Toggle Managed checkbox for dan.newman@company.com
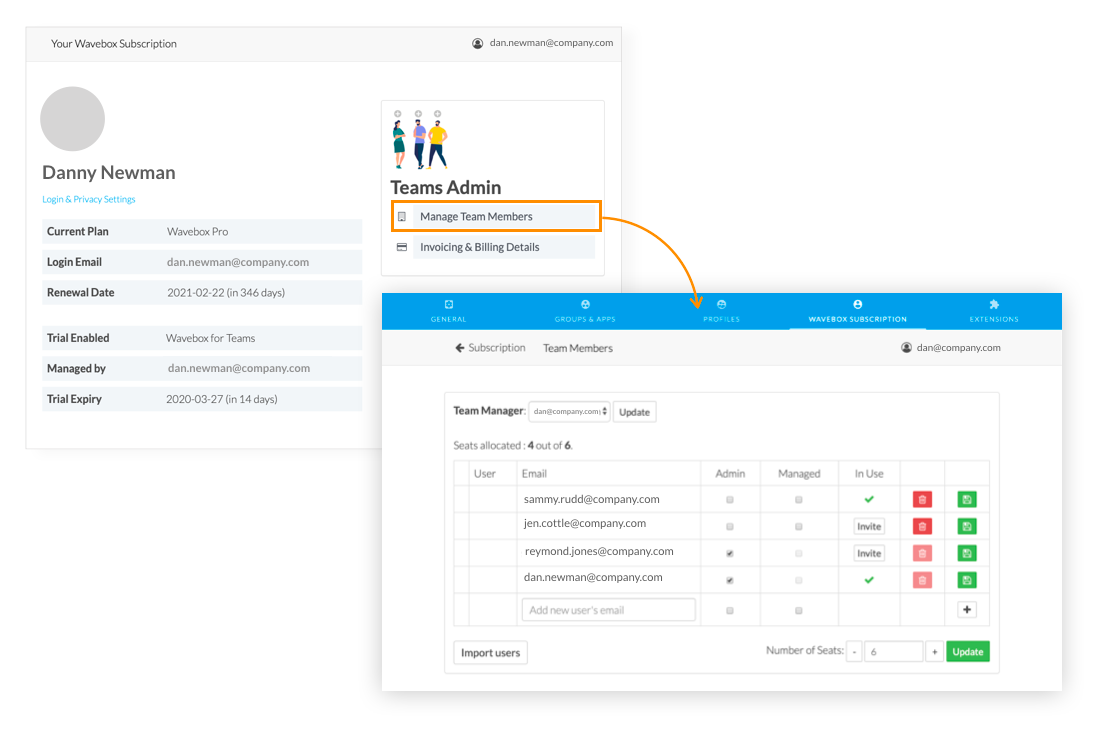1102x735 pixels. point(798,580)
